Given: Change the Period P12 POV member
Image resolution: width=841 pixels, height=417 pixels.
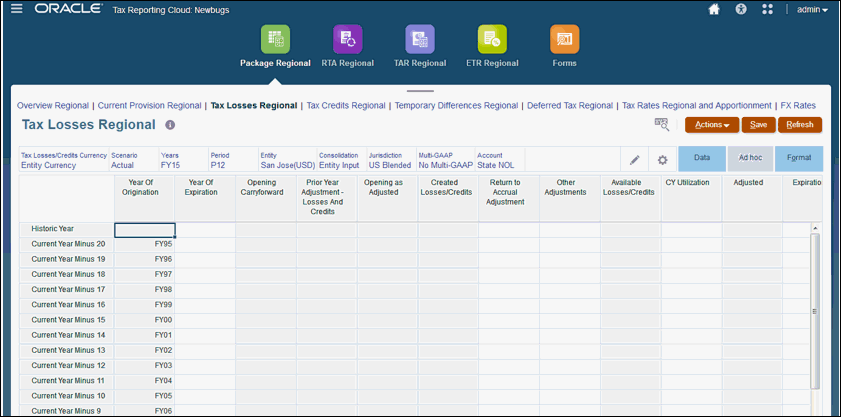Looking at the screenshot, I should pyautogui.click(x=233, y=160).
